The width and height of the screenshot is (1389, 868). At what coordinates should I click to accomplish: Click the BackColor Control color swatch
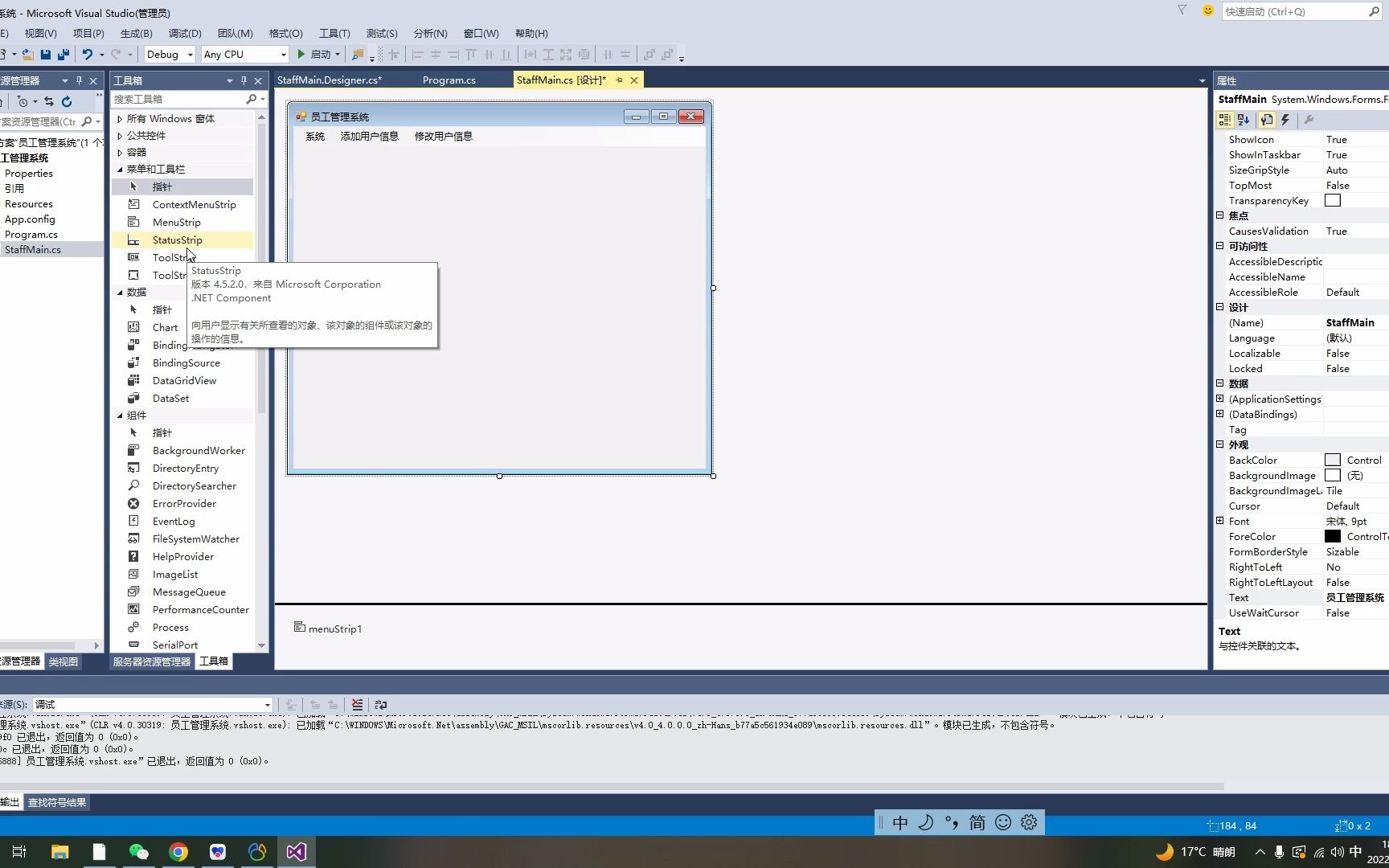(x=1333, y=460)
